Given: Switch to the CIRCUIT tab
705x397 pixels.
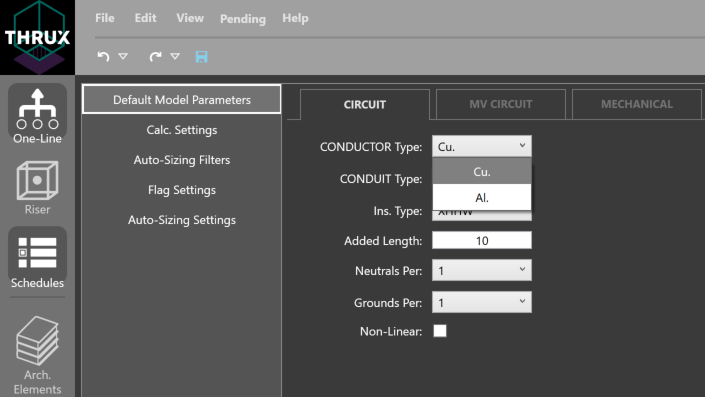Looking at the screenshot, I should tap(365, 104).
